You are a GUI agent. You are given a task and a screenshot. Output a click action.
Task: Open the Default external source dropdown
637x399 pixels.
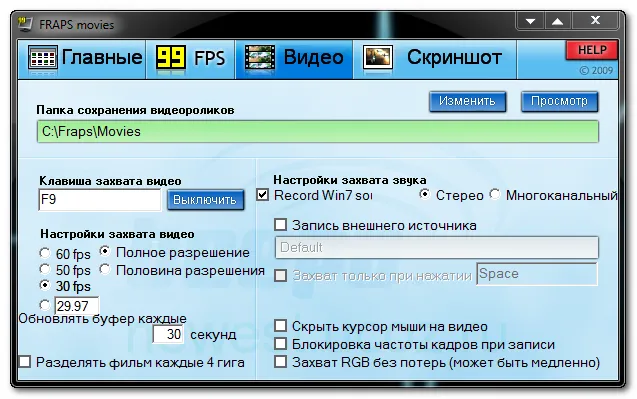[437, 247]
